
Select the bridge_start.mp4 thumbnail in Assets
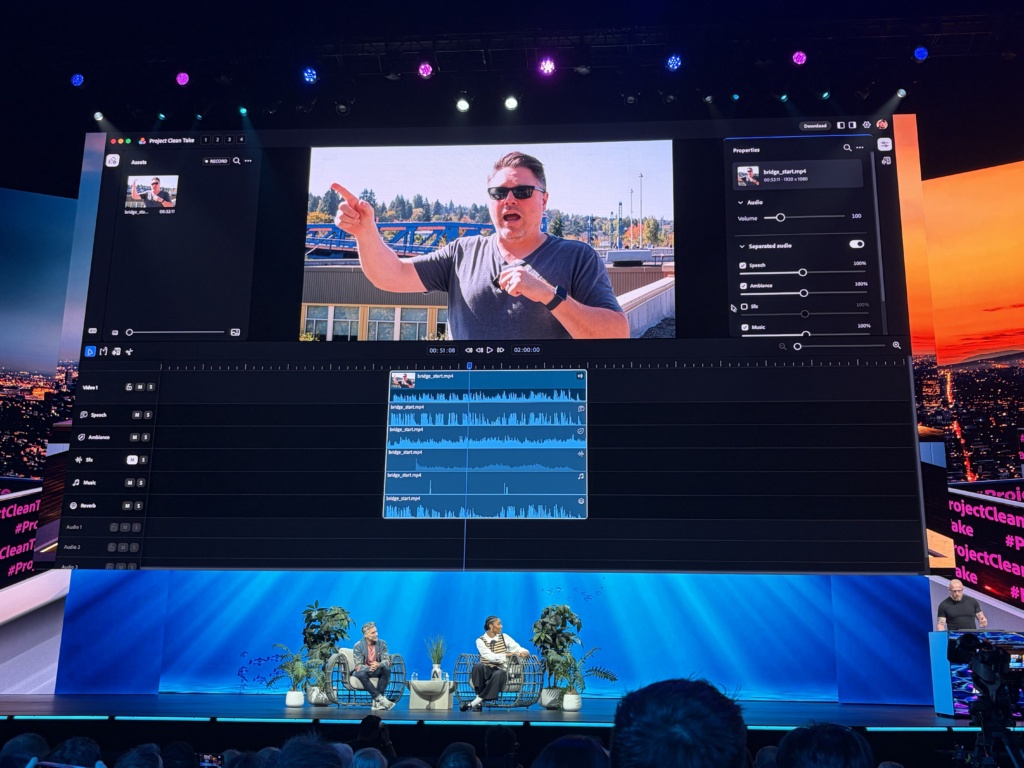152,193
